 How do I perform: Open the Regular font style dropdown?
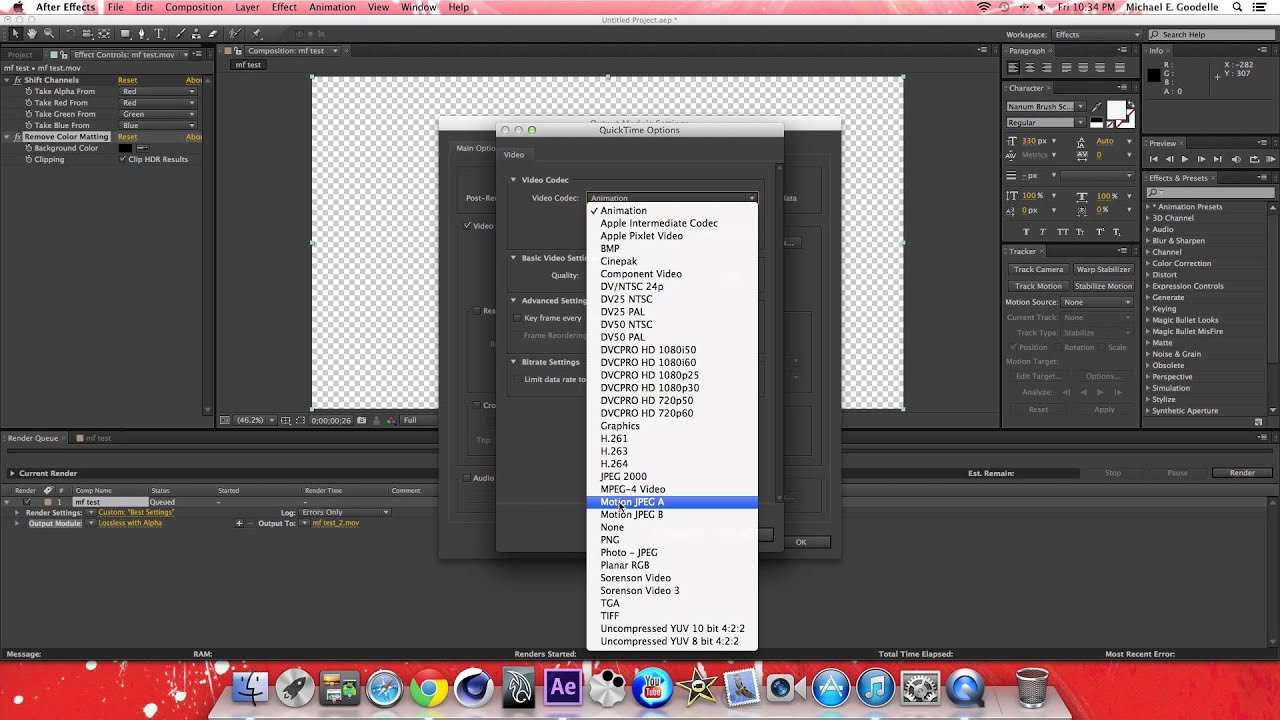click(x=1045, y=122)
